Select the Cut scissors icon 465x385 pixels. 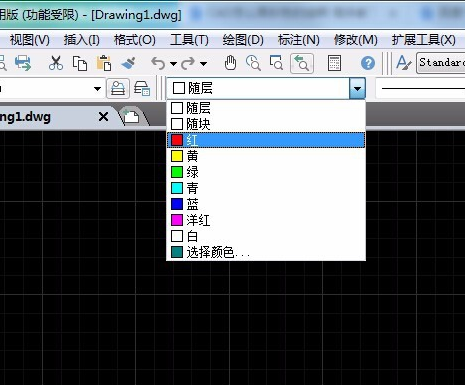pyautogui.click(x=56, y=63)
